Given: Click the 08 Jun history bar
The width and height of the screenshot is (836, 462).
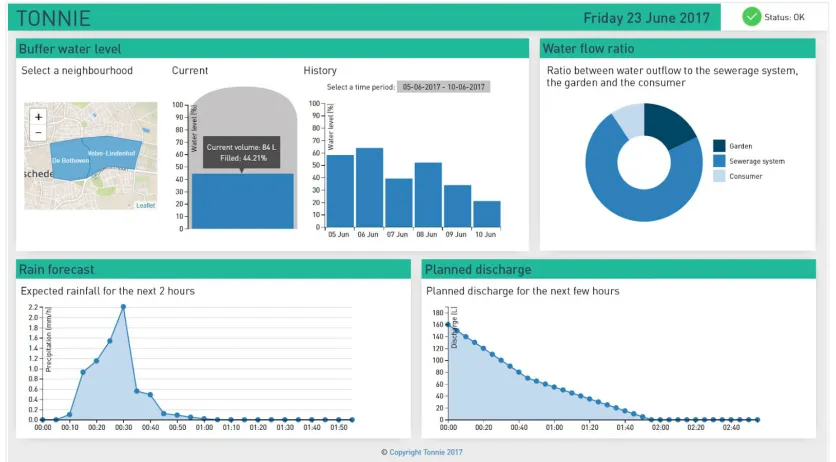Looking at the screenshot, I should pyautogui.click(x=428, y=195).
